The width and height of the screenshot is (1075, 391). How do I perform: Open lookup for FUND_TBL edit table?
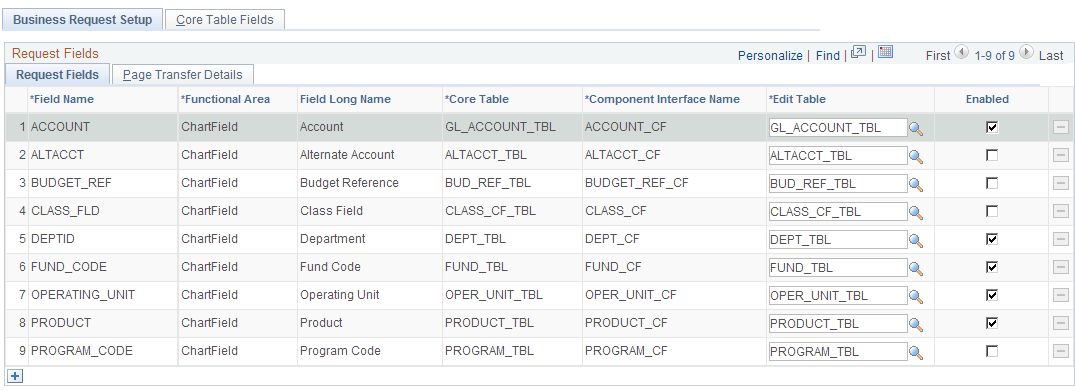(916, 268)
